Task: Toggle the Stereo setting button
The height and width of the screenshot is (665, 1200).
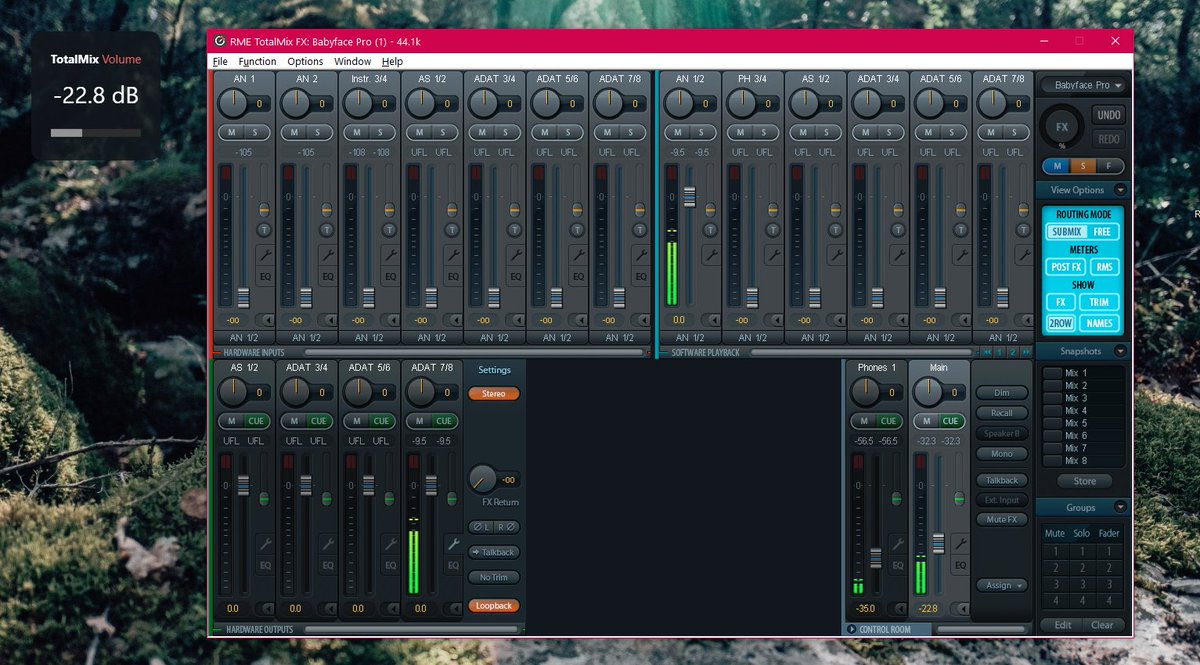Action: [494, 394]
